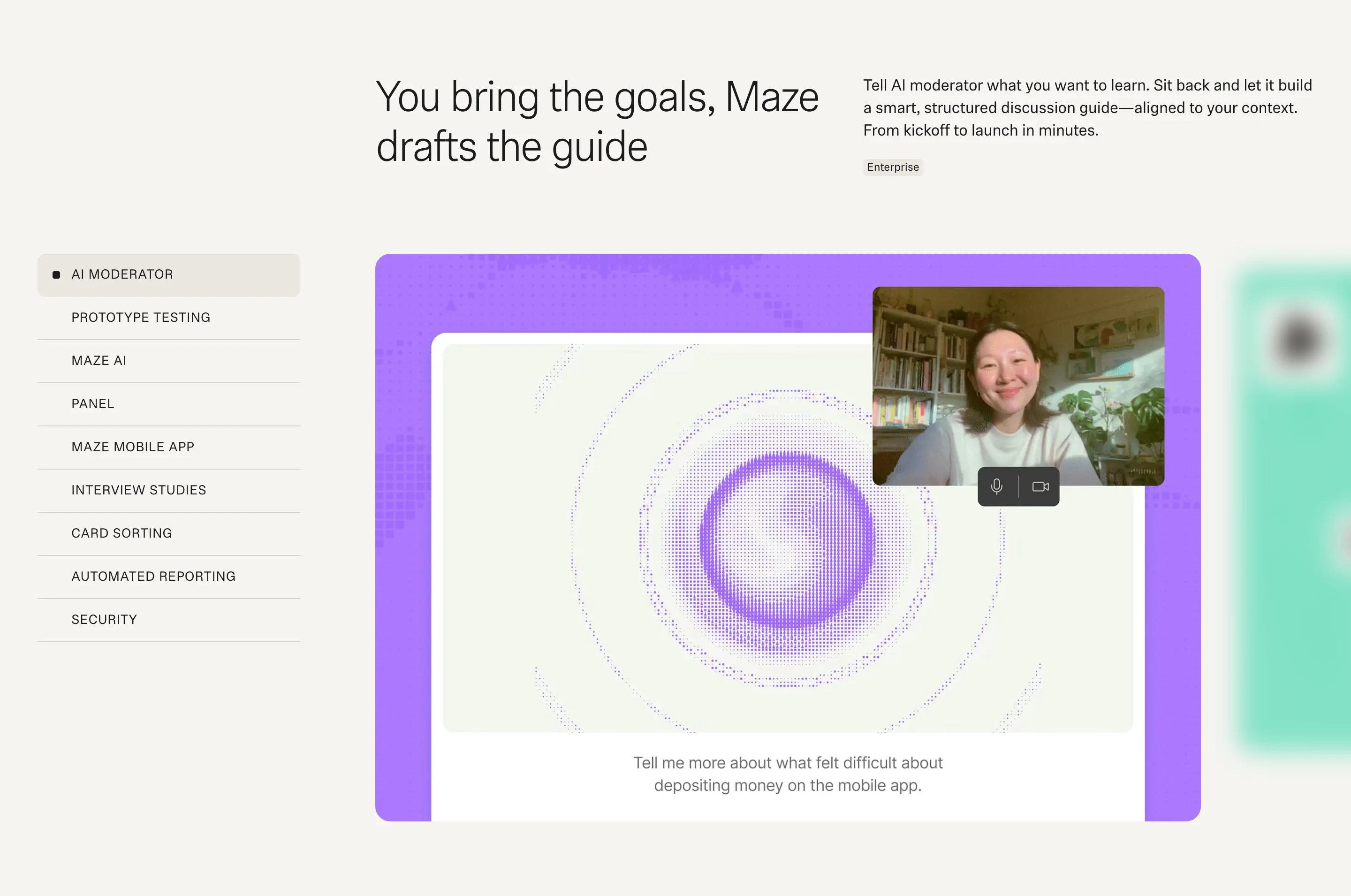Select the AI Moderator tab
Screen dimensions: 1351x896
coord(168,275)
